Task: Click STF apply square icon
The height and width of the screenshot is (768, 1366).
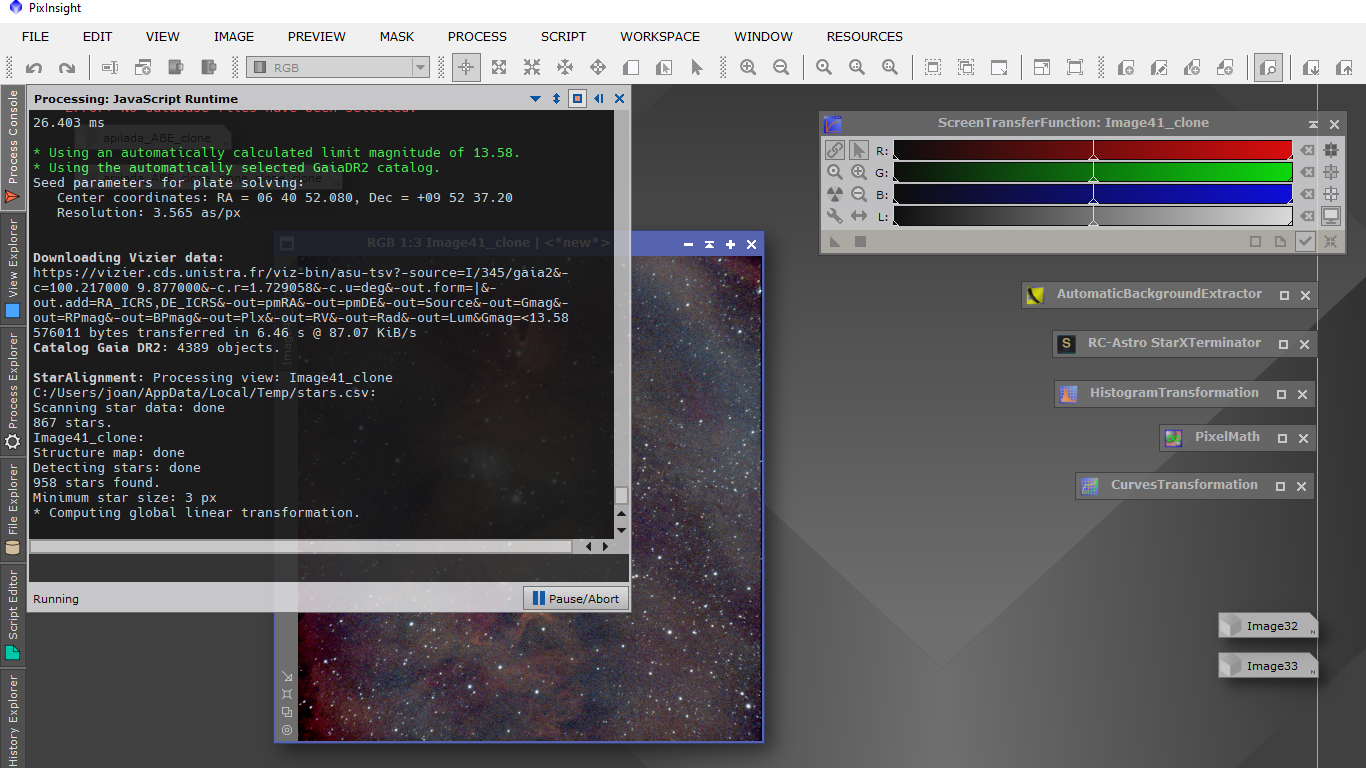Action: (859, 241)
